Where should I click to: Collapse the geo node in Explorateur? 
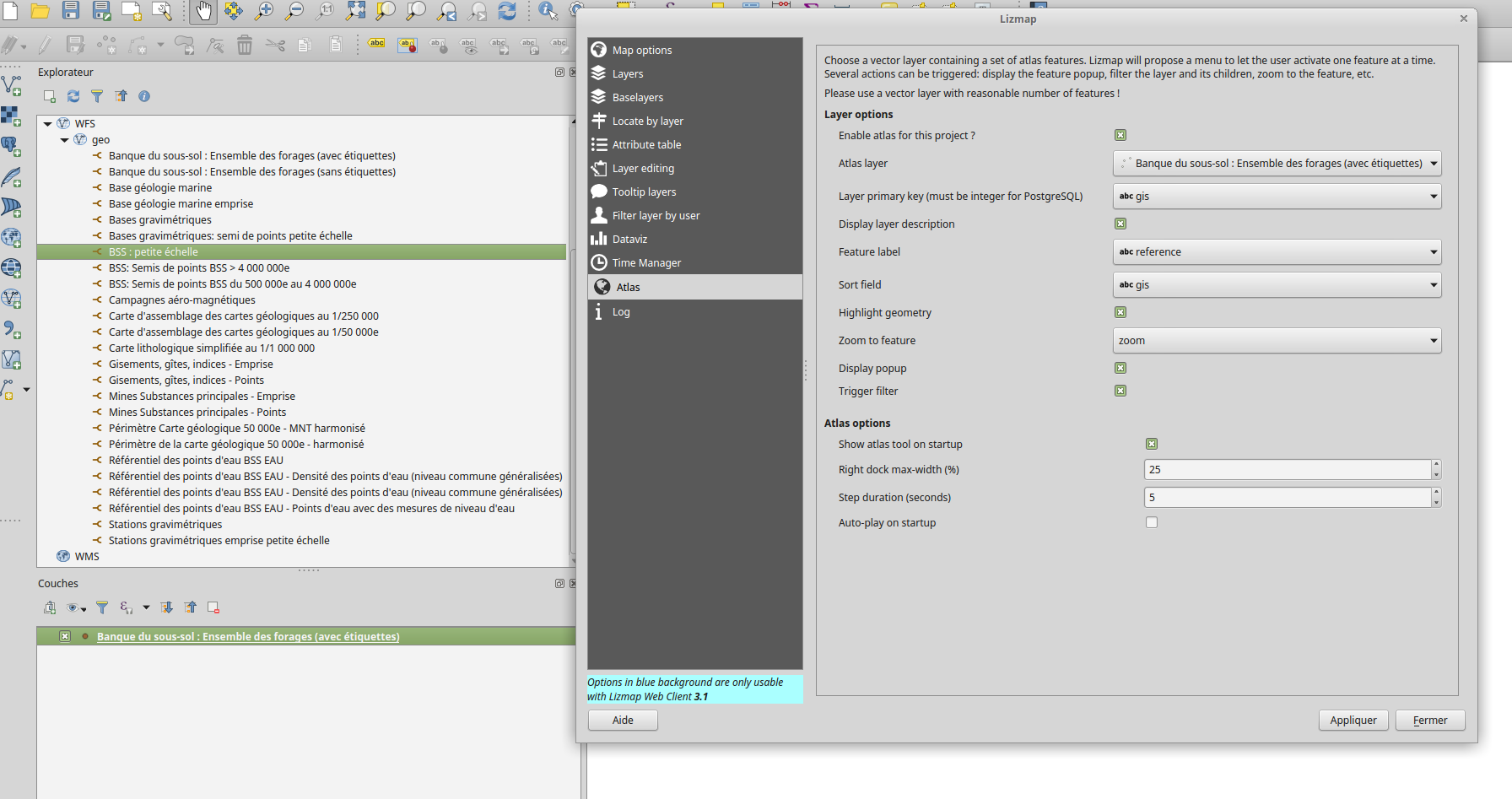coord(65,139)
